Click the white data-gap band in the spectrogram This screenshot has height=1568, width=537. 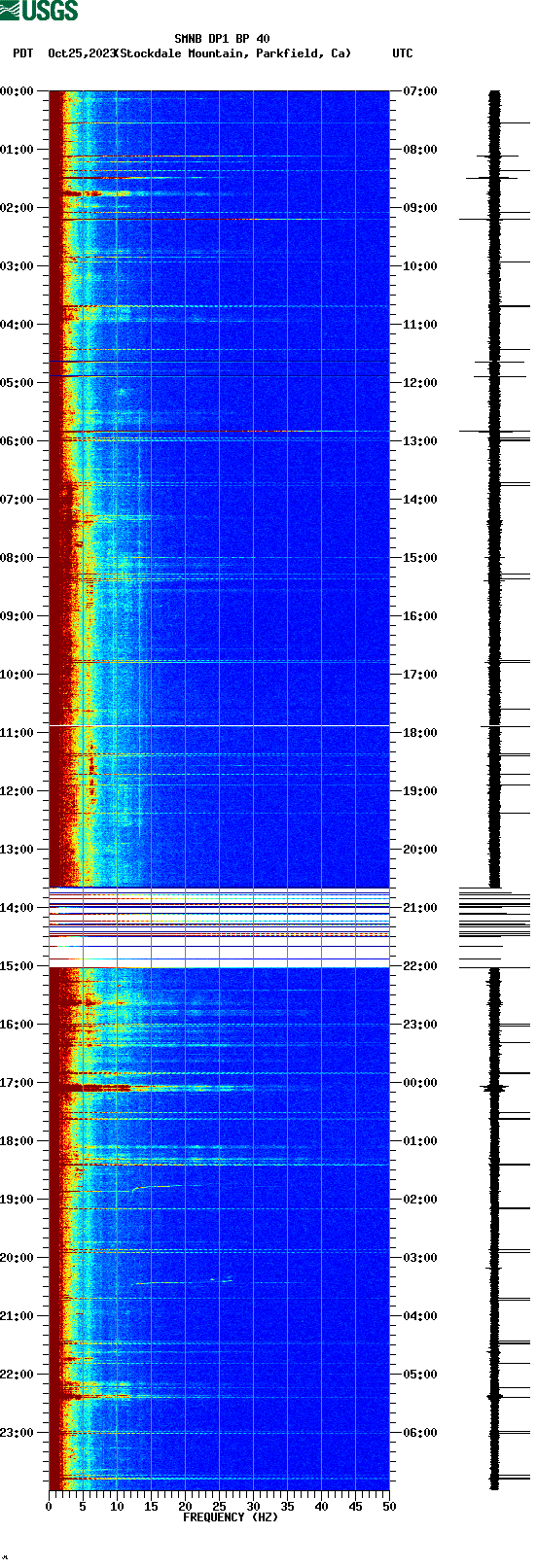[x=219, y=927]
